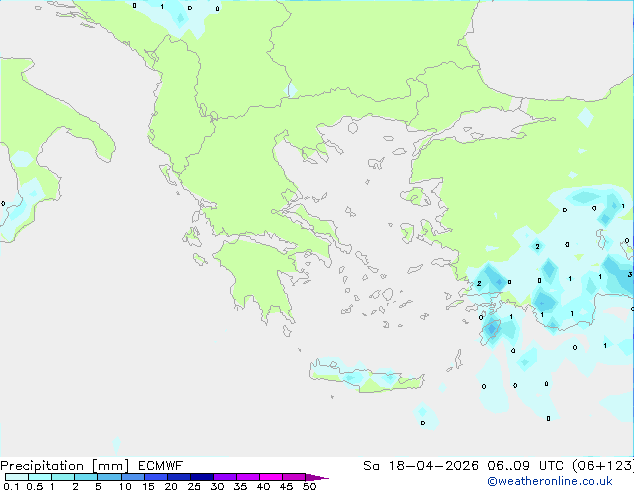The height and width of the screenshot is (490, 634).
Task: Click the 45 mm legend color swatch
Action: [294, 477]
